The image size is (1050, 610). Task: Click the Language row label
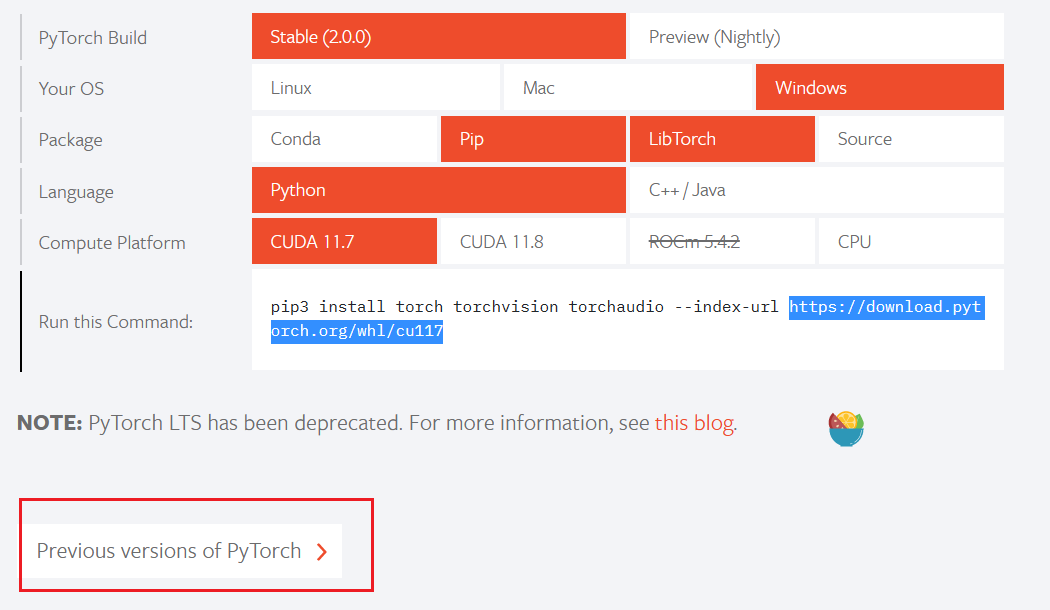pos(76,192)
